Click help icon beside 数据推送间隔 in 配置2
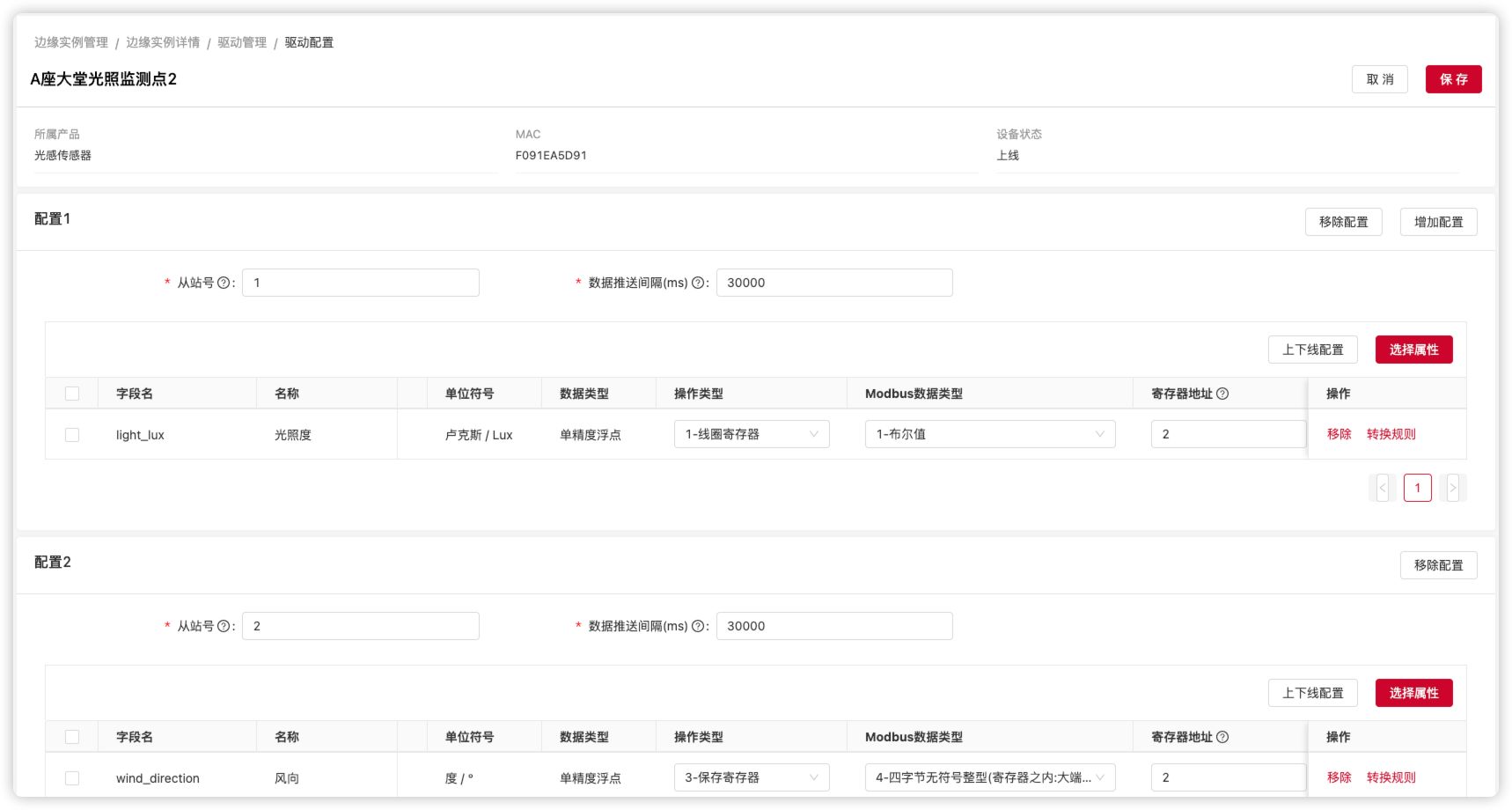The image size is (1512, 810). [x=698, y=626]
